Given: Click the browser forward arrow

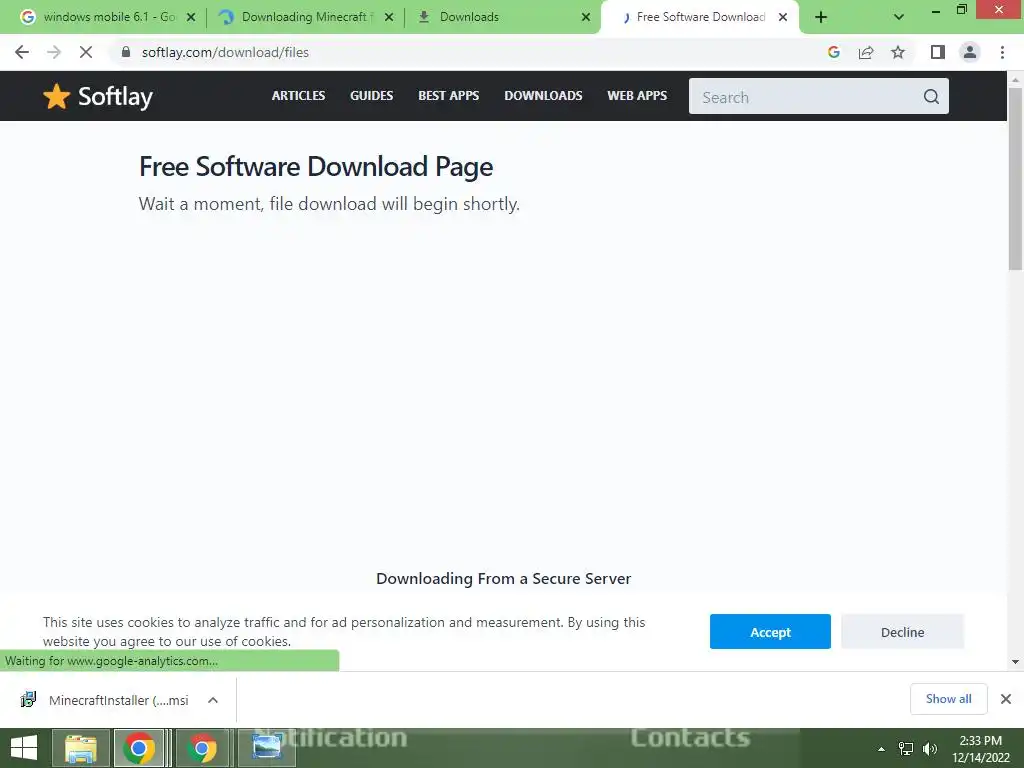Looking at the screenshot, I should click(54, 52).
